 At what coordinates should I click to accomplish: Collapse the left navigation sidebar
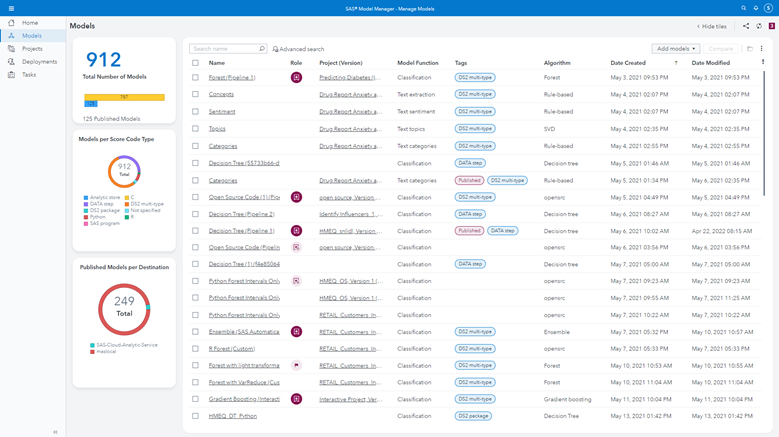tap(55, 432)
